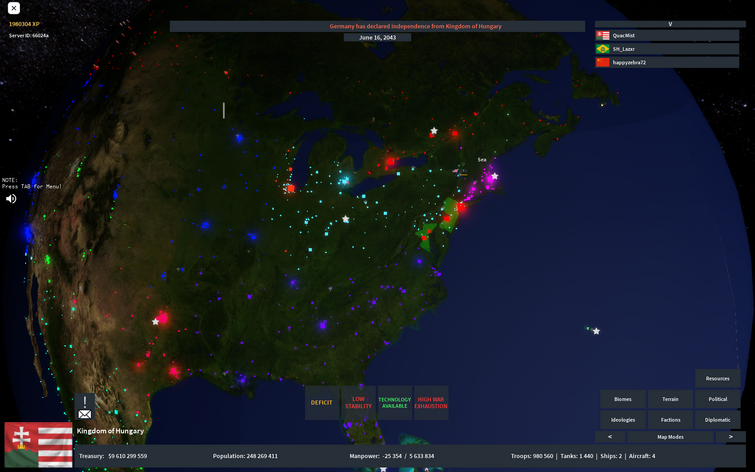Open the Deficit alert
This screenshot has width=755, height=472.
pos(322,403)
